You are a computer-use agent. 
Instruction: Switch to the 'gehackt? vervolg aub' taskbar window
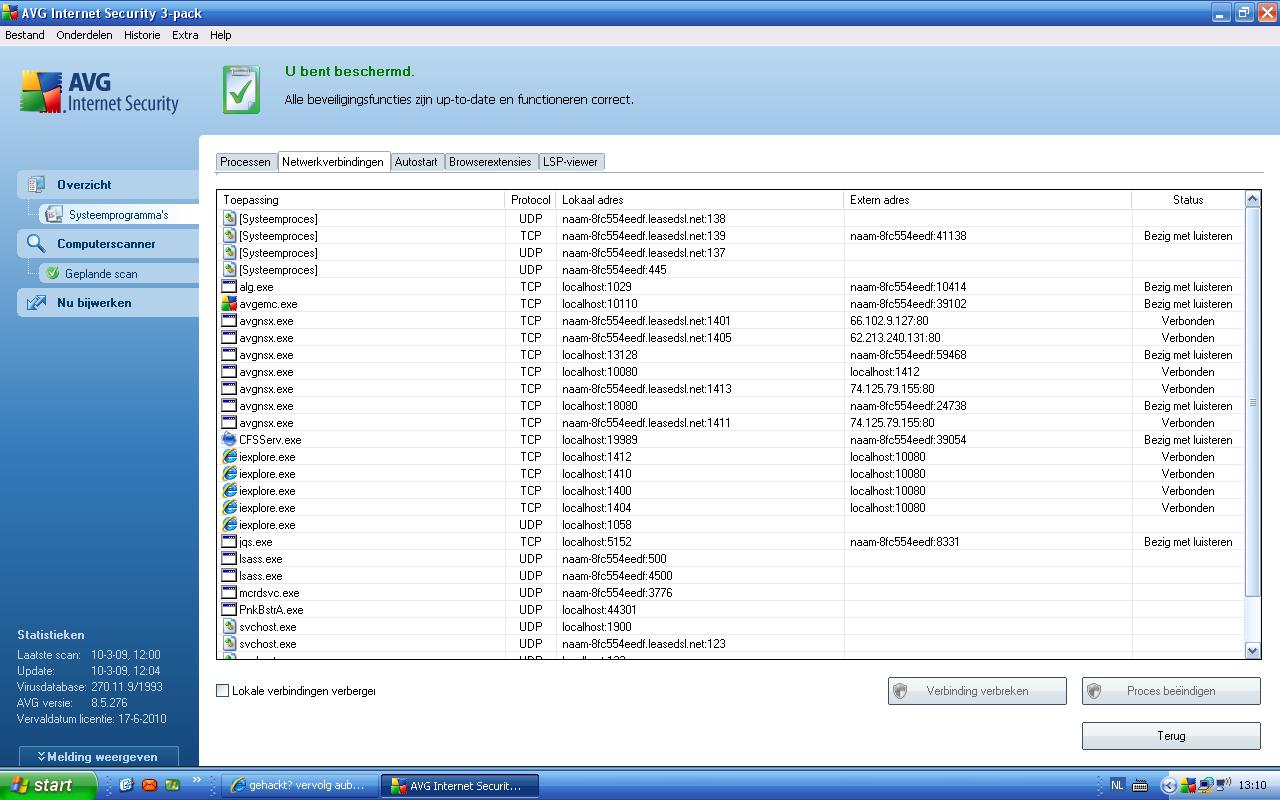click(x=300, y=785)
